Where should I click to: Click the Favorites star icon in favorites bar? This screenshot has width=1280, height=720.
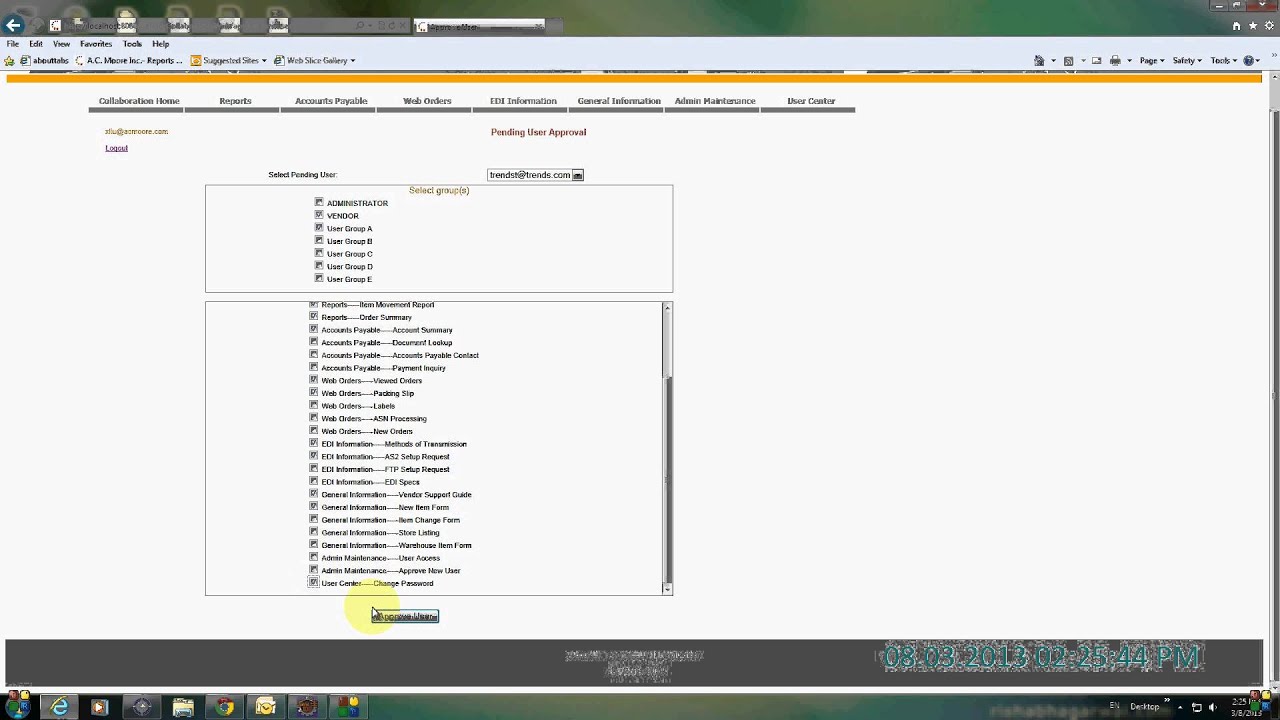10,60
